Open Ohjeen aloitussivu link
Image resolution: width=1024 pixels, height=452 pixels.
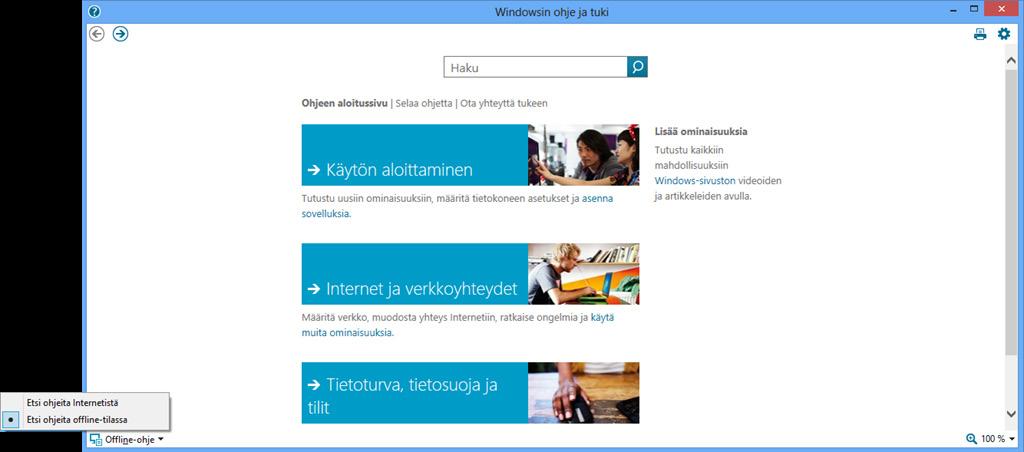(x=344, y=103)
